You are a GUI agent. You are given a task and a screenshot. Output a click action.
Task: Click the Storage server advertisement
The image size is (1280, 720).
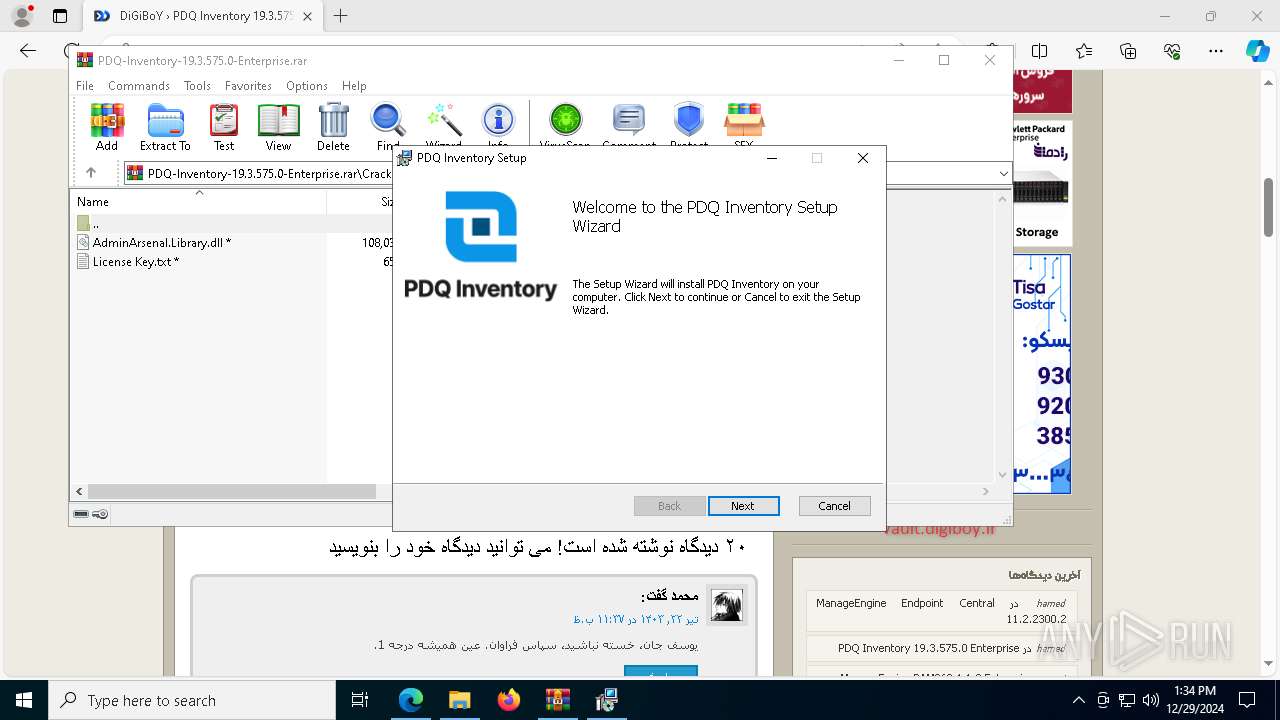[1041, 183]
